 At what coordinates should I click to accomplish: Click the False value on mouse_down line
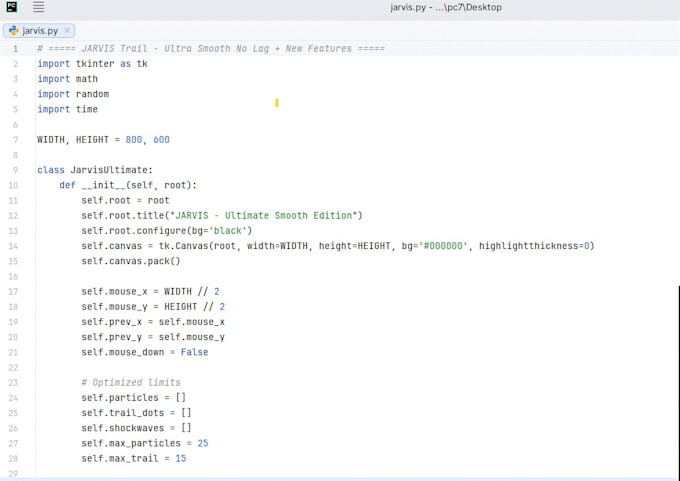point(194,352)
